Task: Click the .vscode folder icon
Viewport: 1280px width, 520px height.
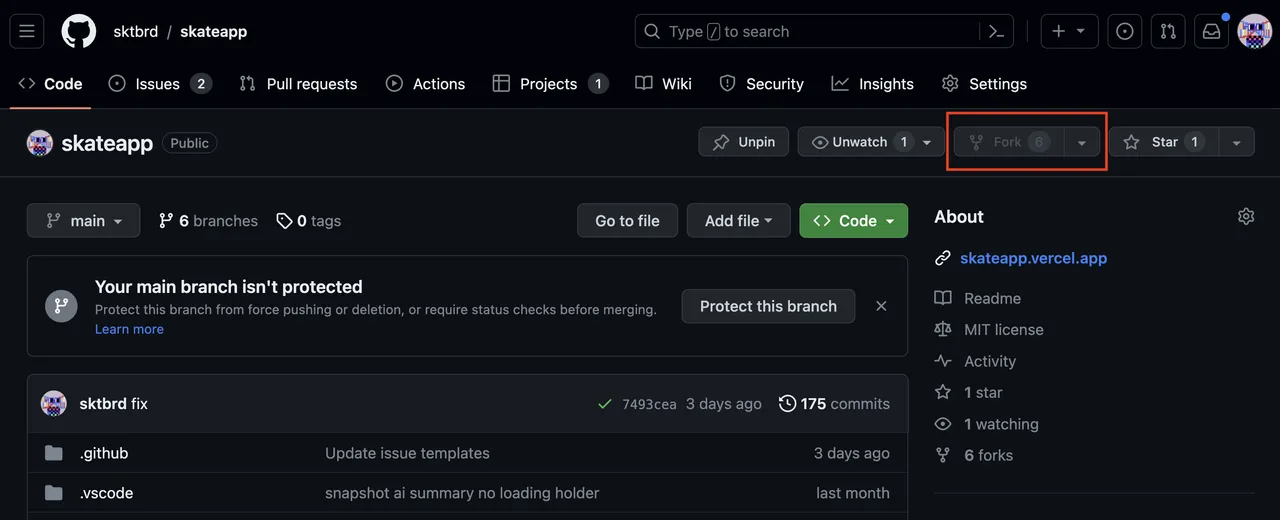Action: pyautogui.click(x=54, y=493)
